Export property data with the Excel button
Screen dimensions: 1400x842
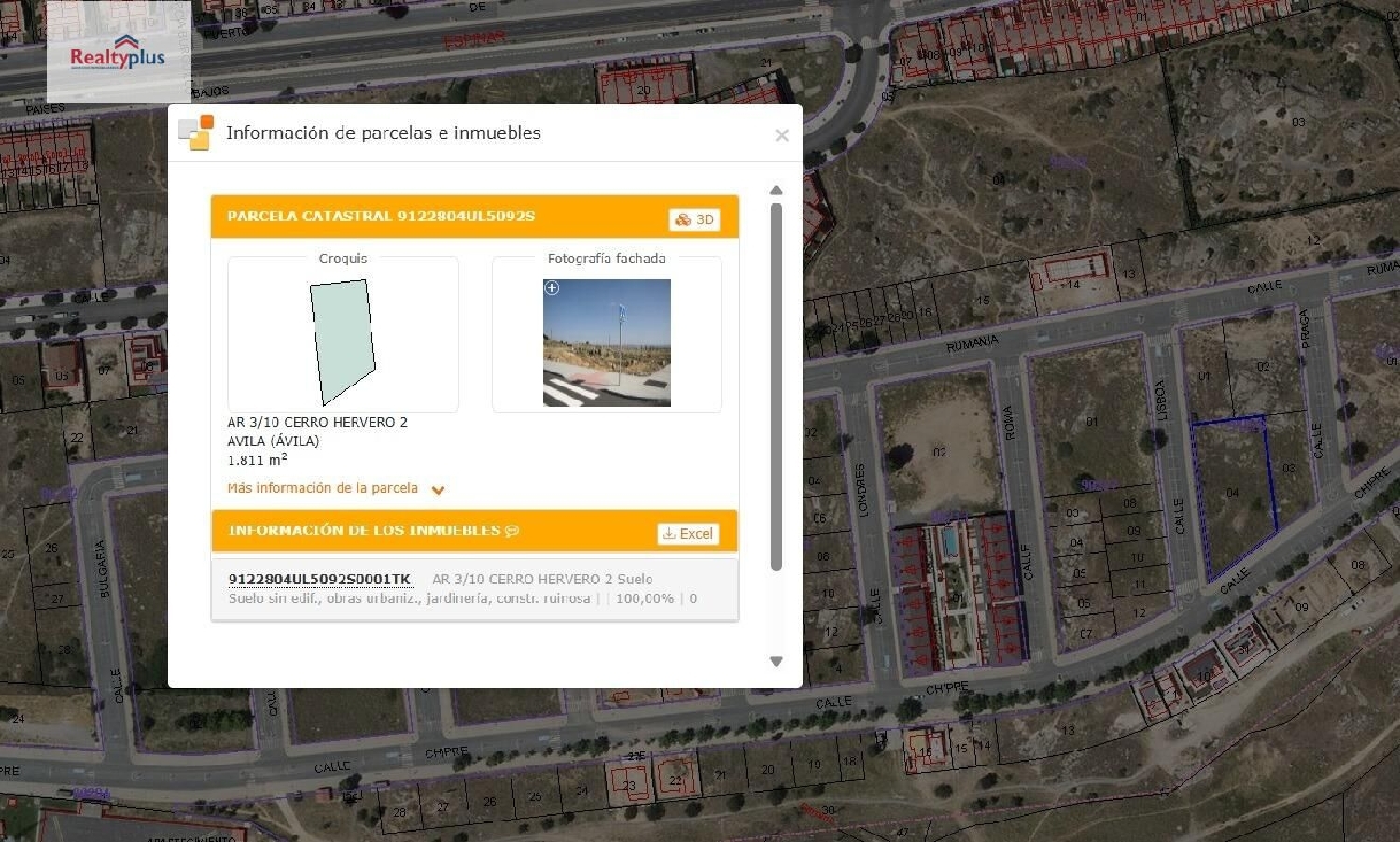tap(688, 534)
